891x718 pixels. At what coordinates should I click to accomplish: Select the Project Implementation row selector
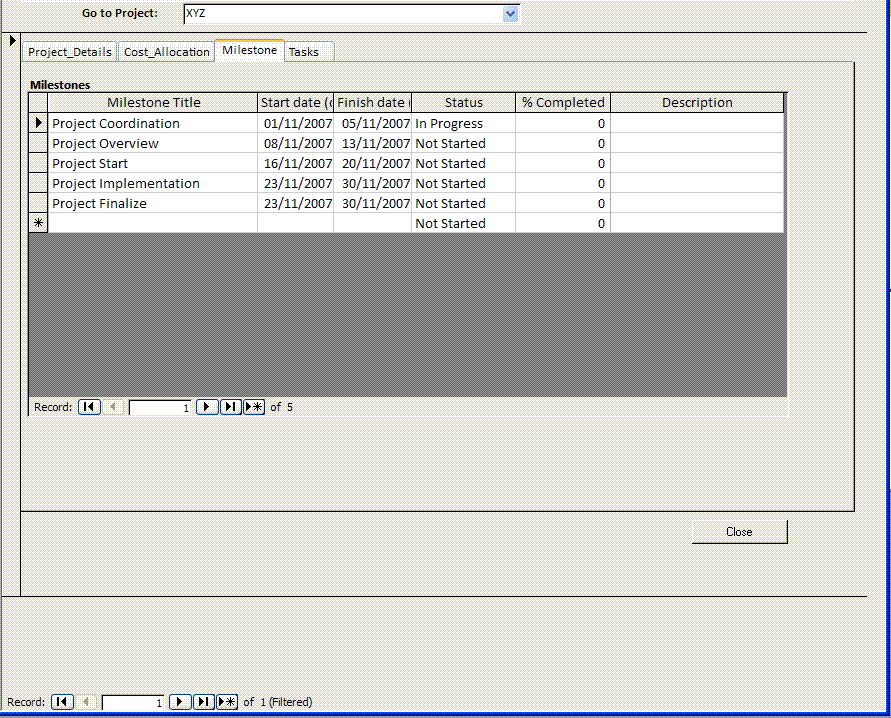[38, 183]
